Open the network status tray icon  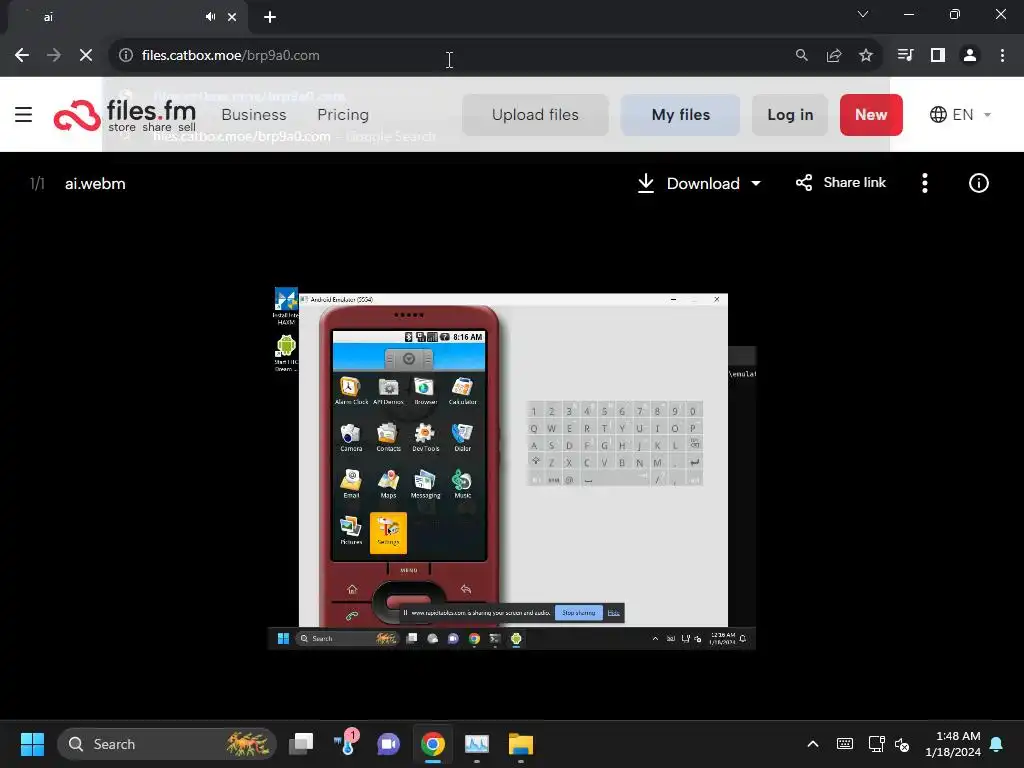(876, 744)
